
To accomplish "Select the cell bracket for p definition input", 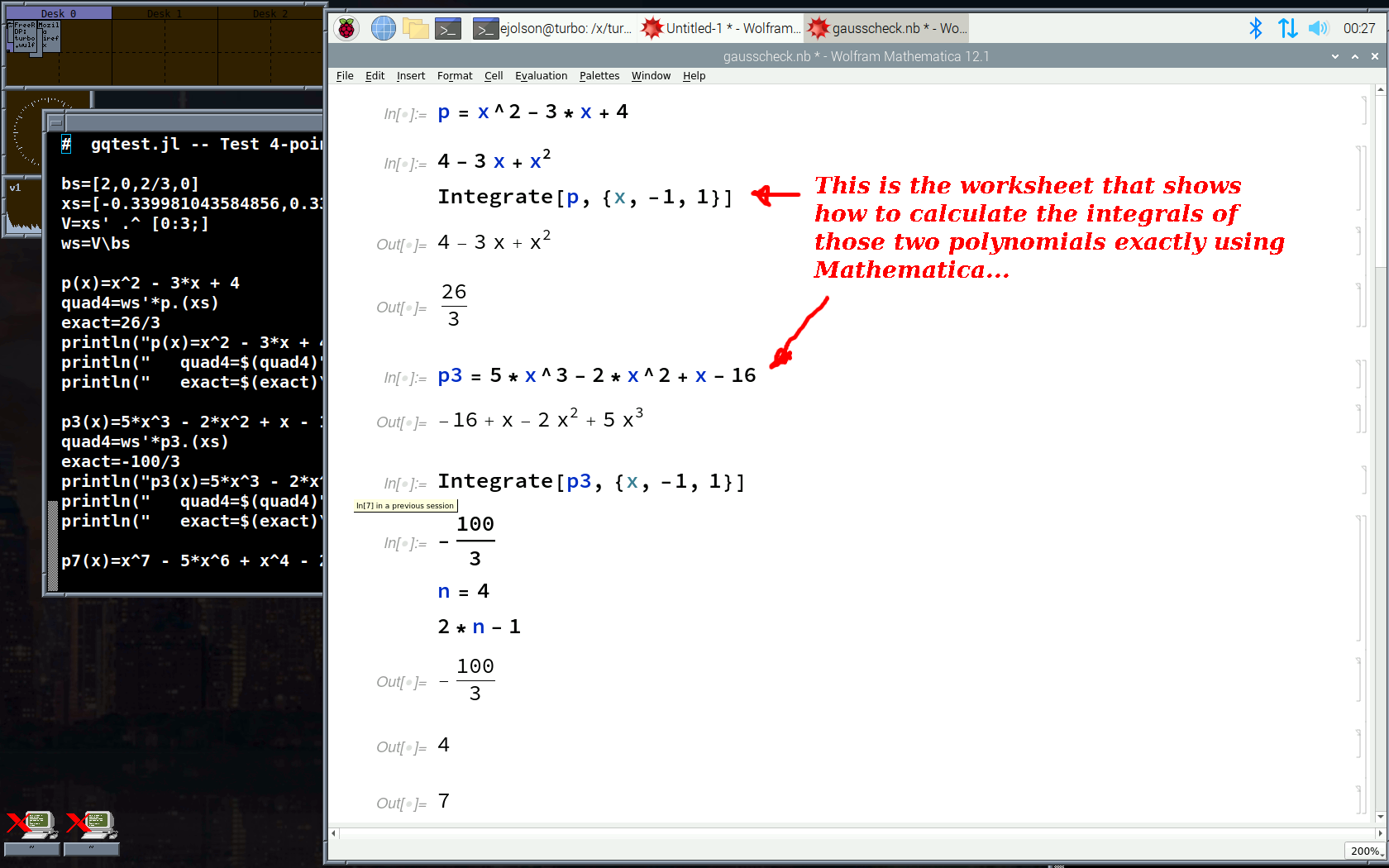I will (1363, 111).
